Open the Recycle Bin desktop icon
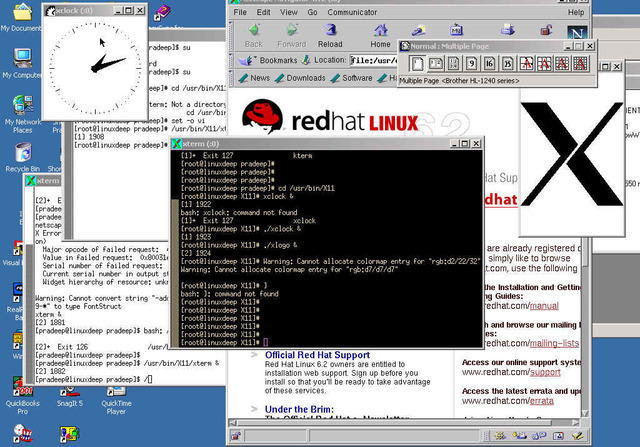This screenshot has height=447, width=640. tap(23, 157)
